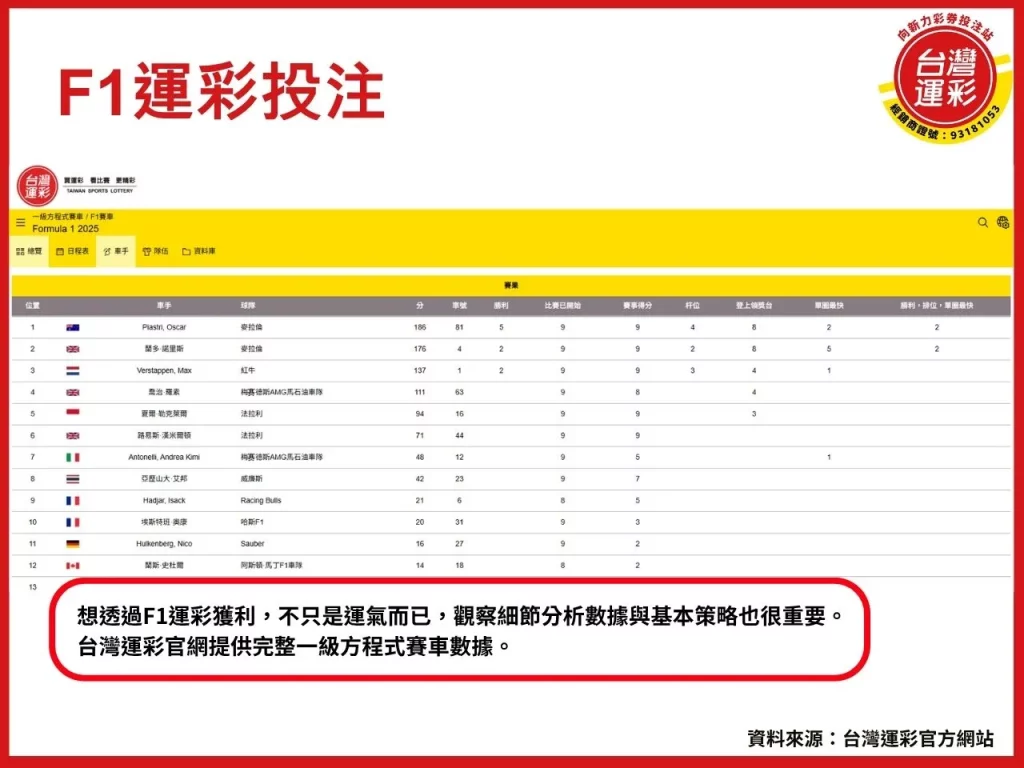1024x768 pixels.
Task: Select the 車手 drivers tab
Action: coord(116,251)
